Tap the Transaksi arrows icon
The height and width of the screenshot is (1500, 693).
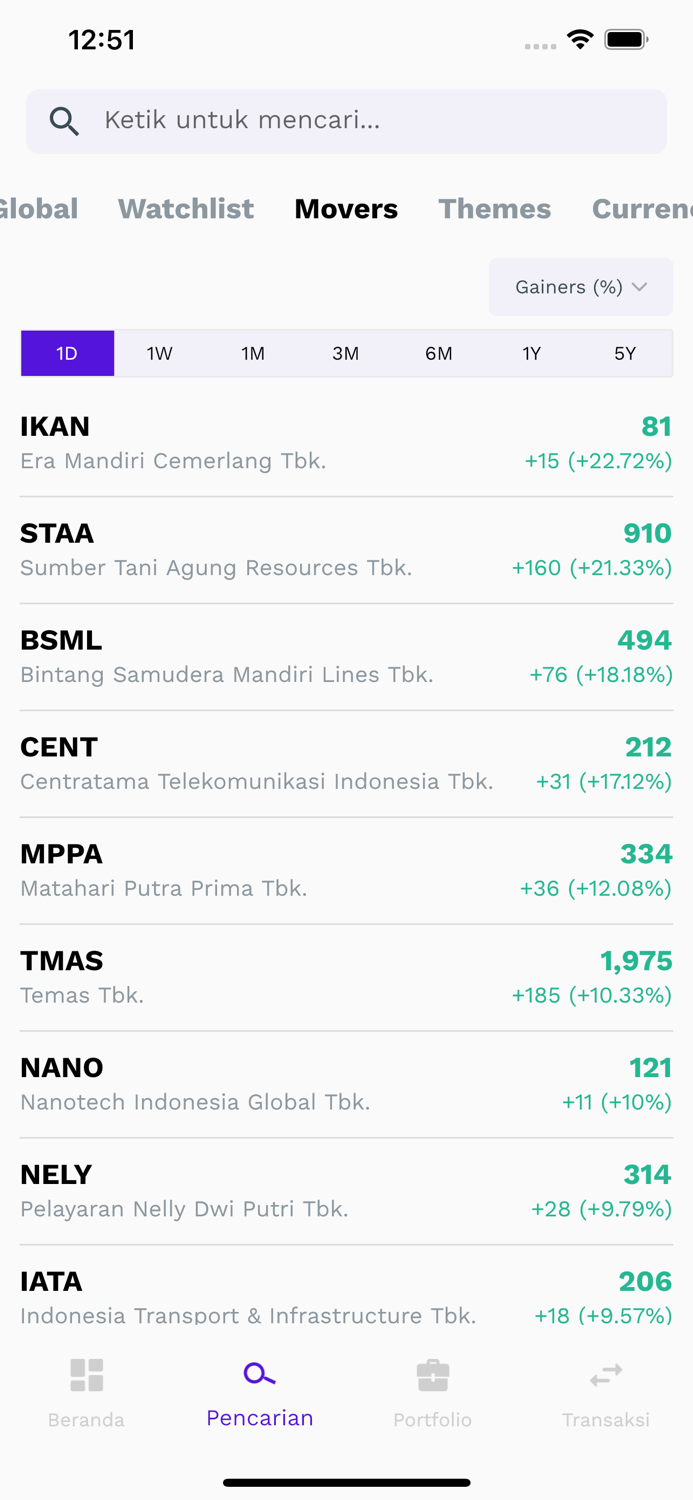pyautogui.click(x=606, y=1374)
